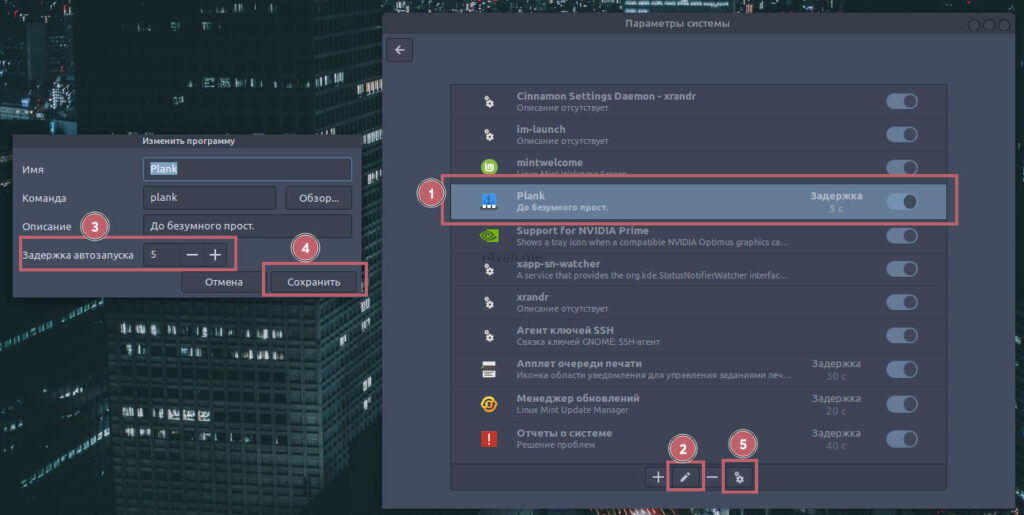Click the NVIDIA Prime green icon
The image size is (1024, 515).
pyautogui.click(x=489, y=237)
